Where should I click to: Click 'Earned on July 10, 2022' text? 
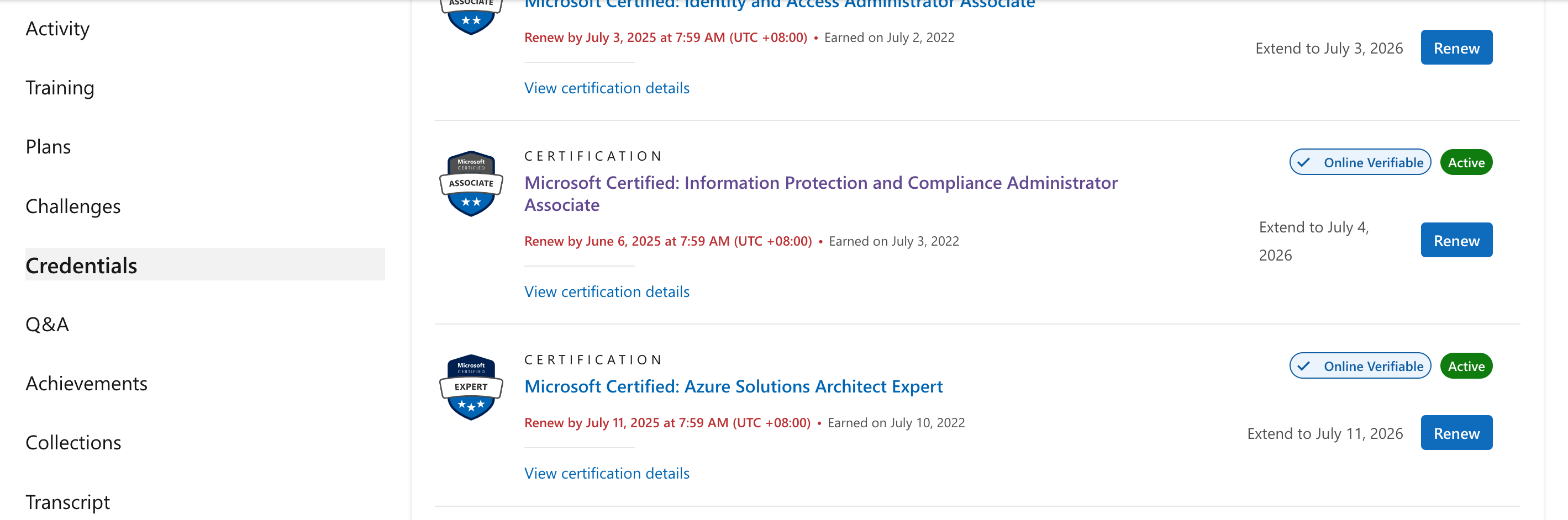coord(896,423)
